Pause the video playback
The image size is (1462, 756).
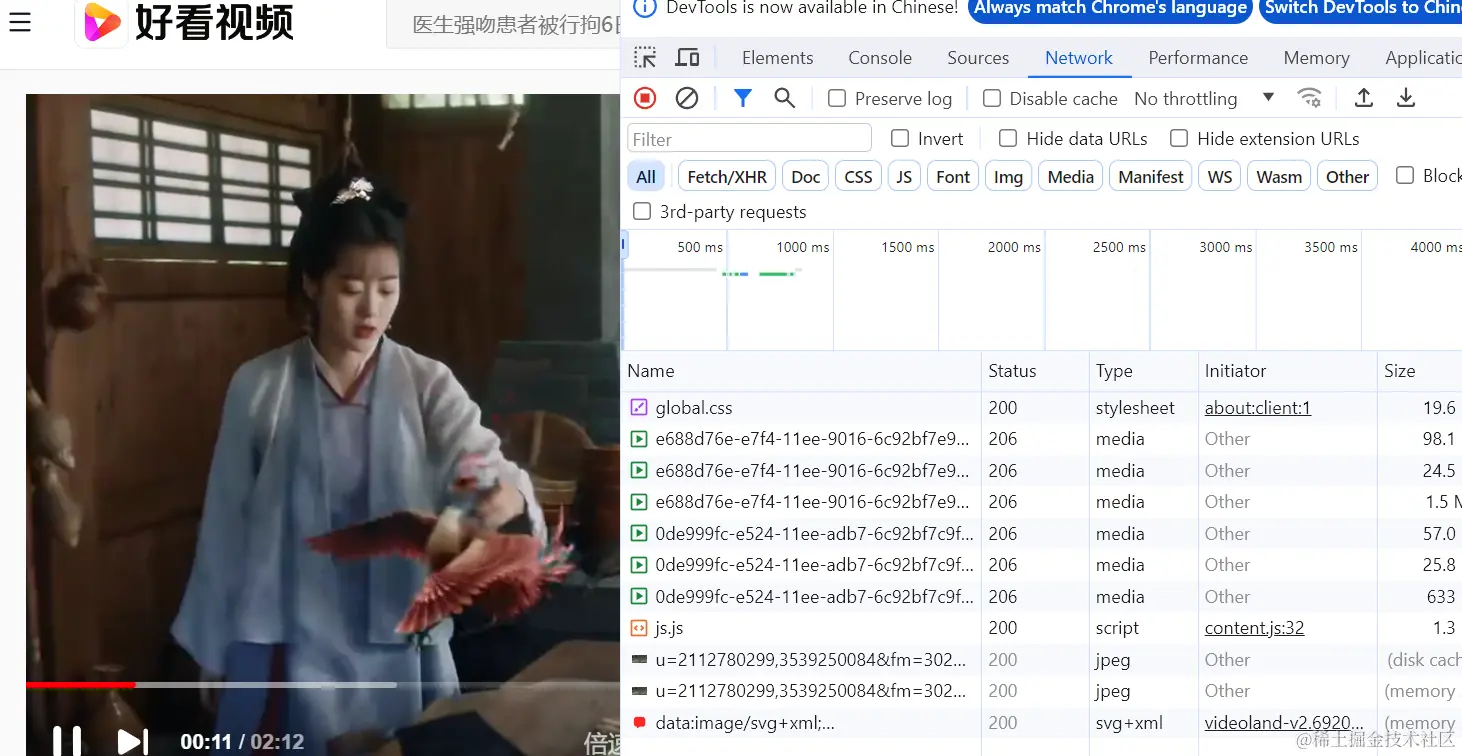tap(66, 741)
